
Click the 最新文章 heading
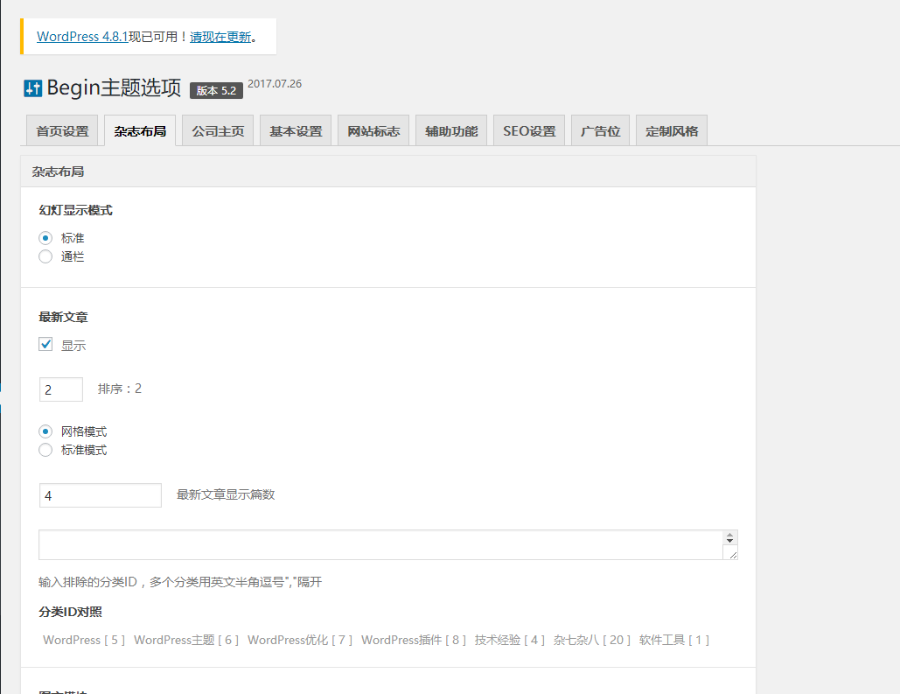coord(63,317)
